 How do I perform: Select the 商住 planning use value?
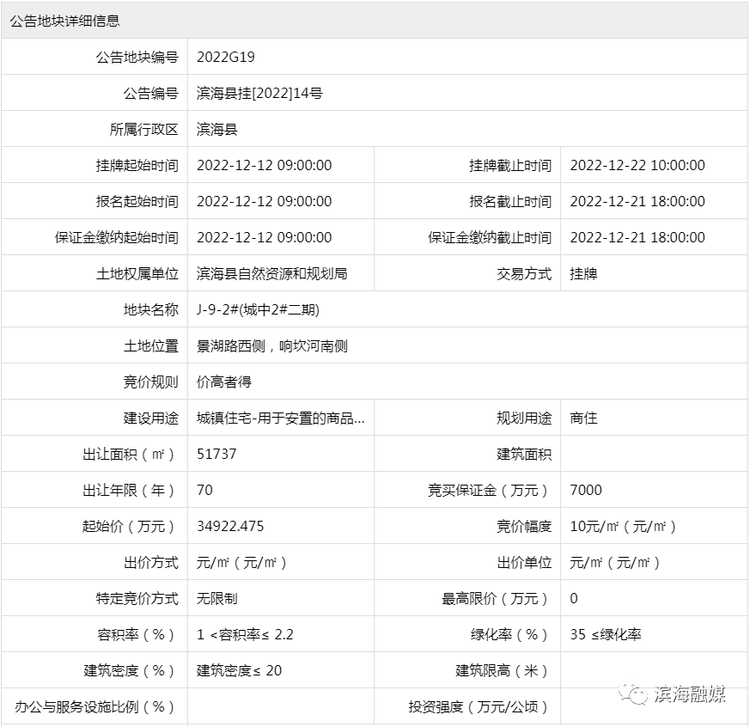(584, 418)
